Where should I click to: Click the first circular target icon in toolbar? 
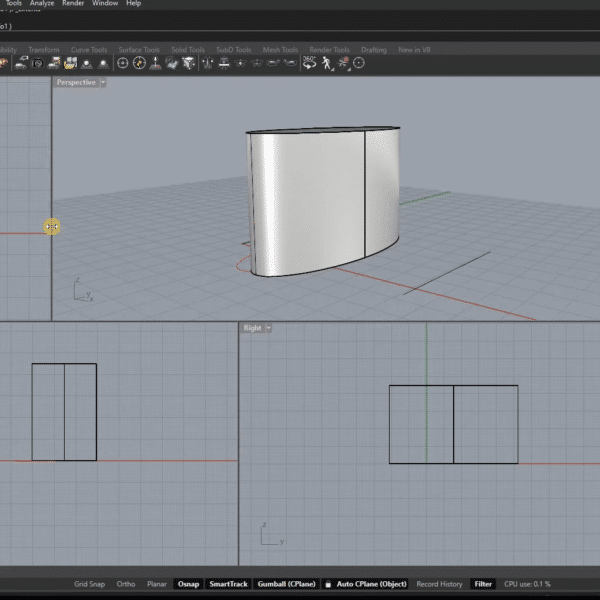123,63
